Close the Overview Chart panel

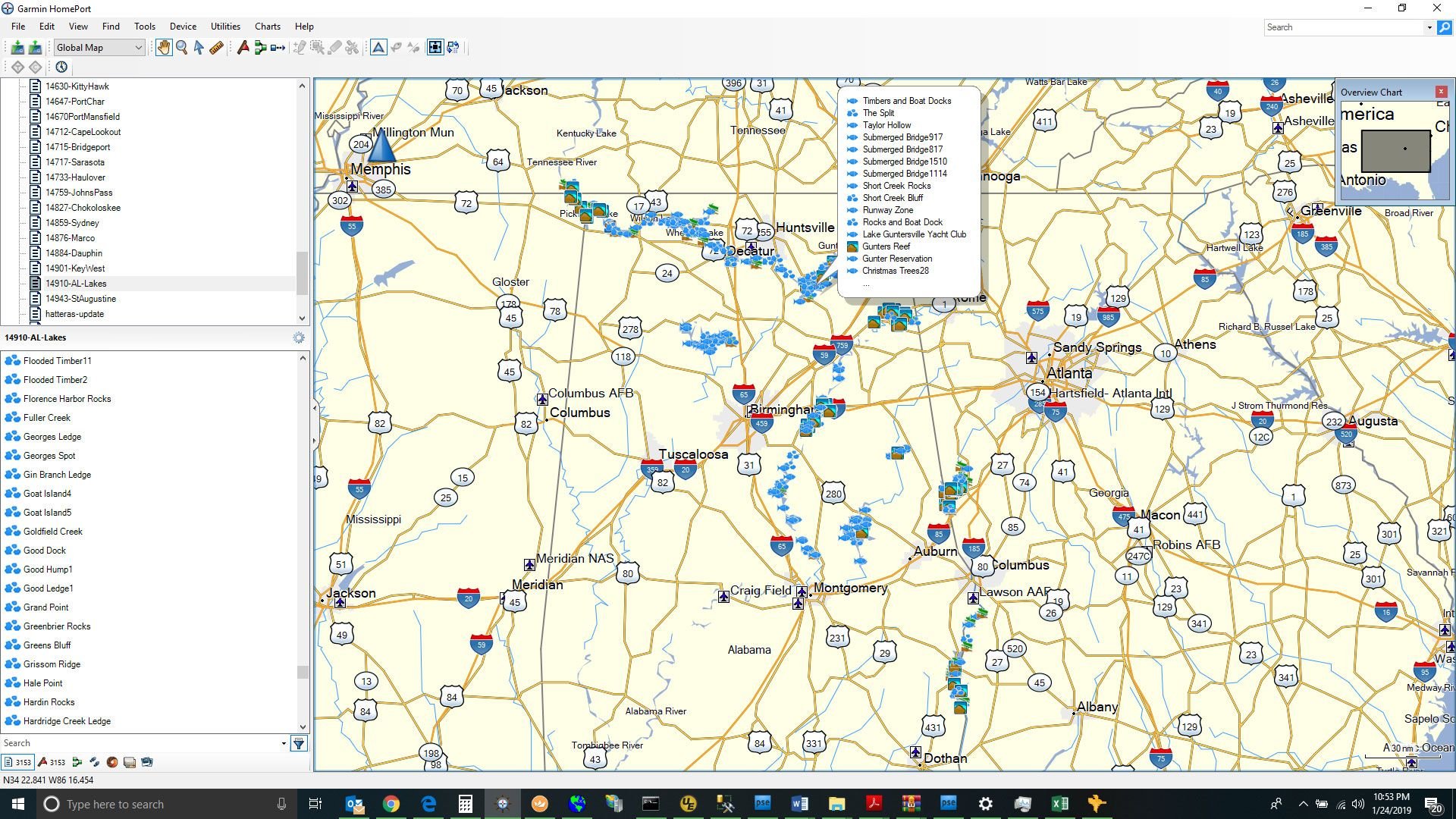1441,92
